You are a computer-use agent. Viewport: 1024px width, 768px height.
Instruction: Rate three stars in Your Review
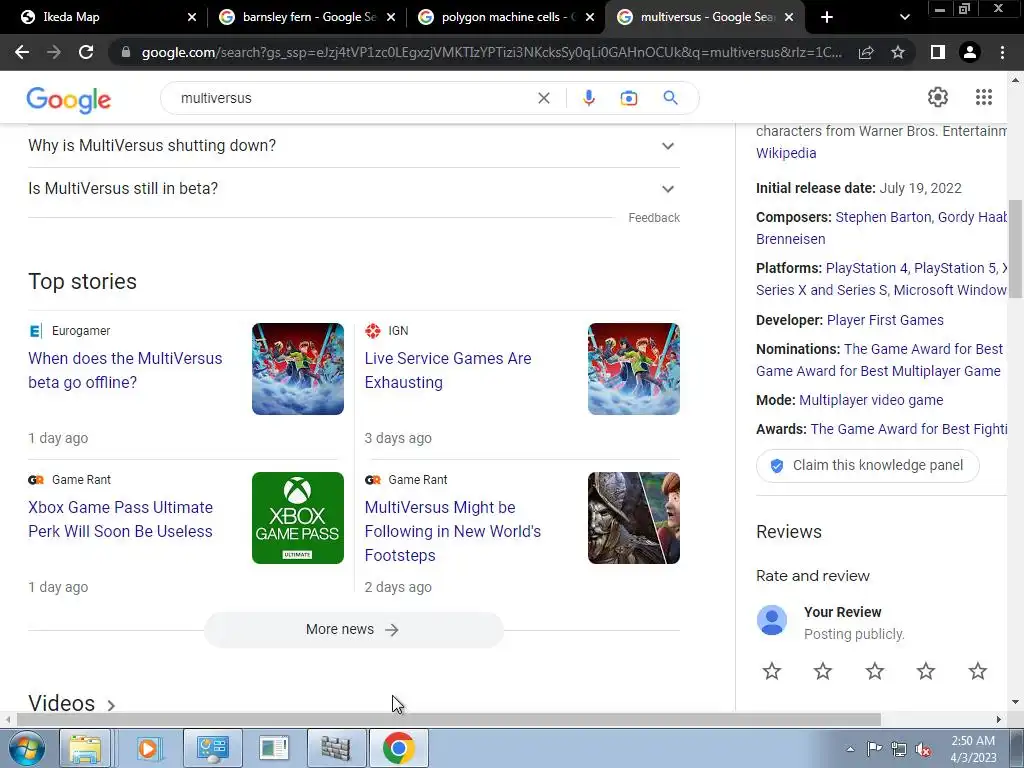point(874,671)
